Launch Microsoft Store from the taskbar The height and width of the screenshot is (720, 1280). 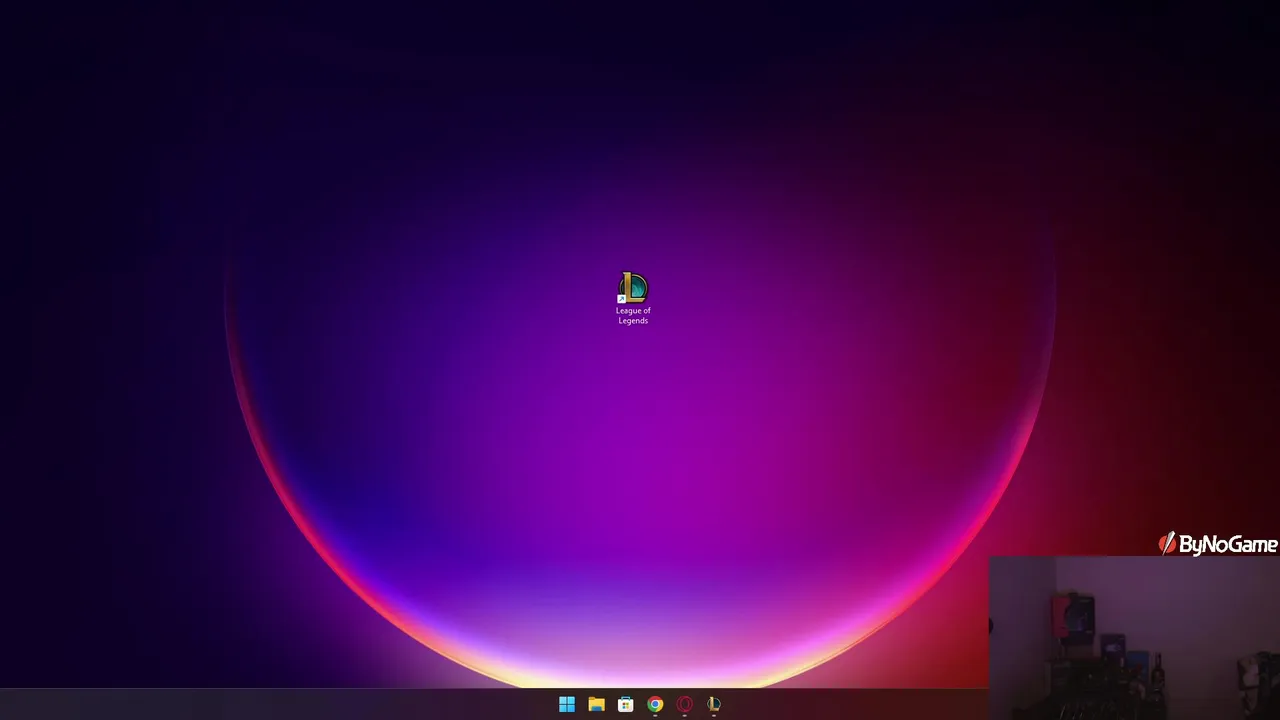coord(626,705)
